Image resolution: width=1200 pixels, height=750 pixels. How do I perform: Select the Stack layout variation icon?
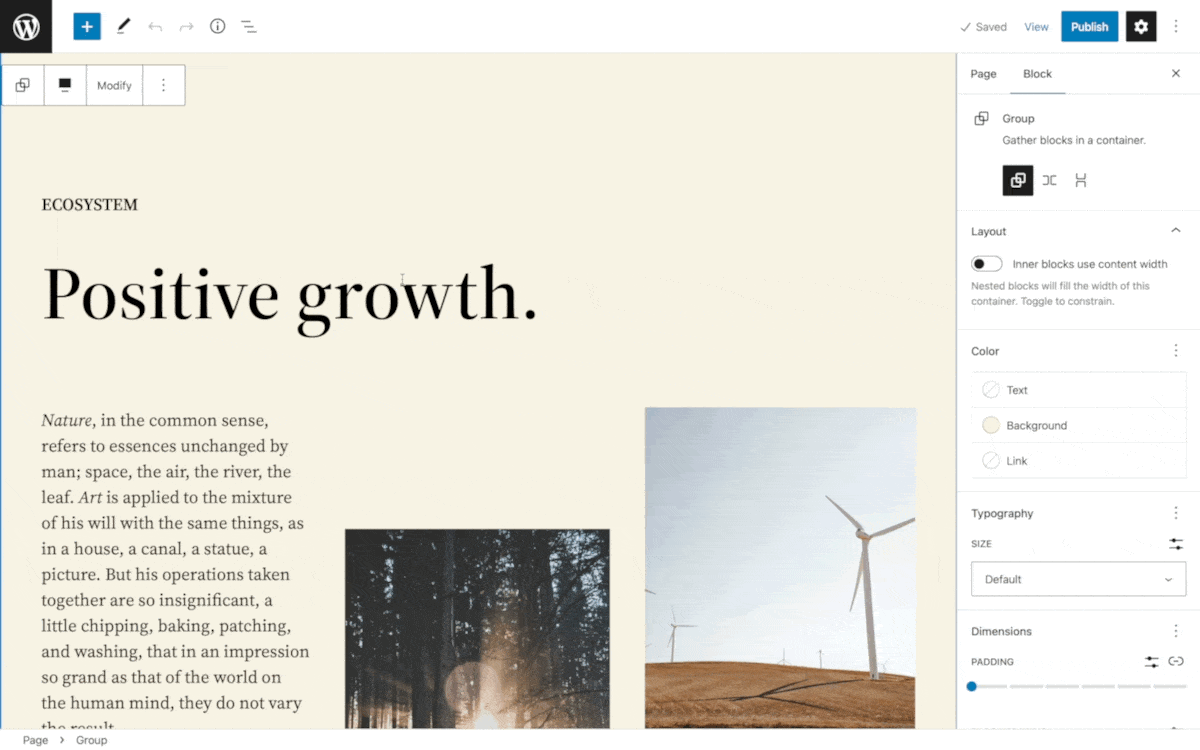pyautogui.click(x=1080, y=181)
